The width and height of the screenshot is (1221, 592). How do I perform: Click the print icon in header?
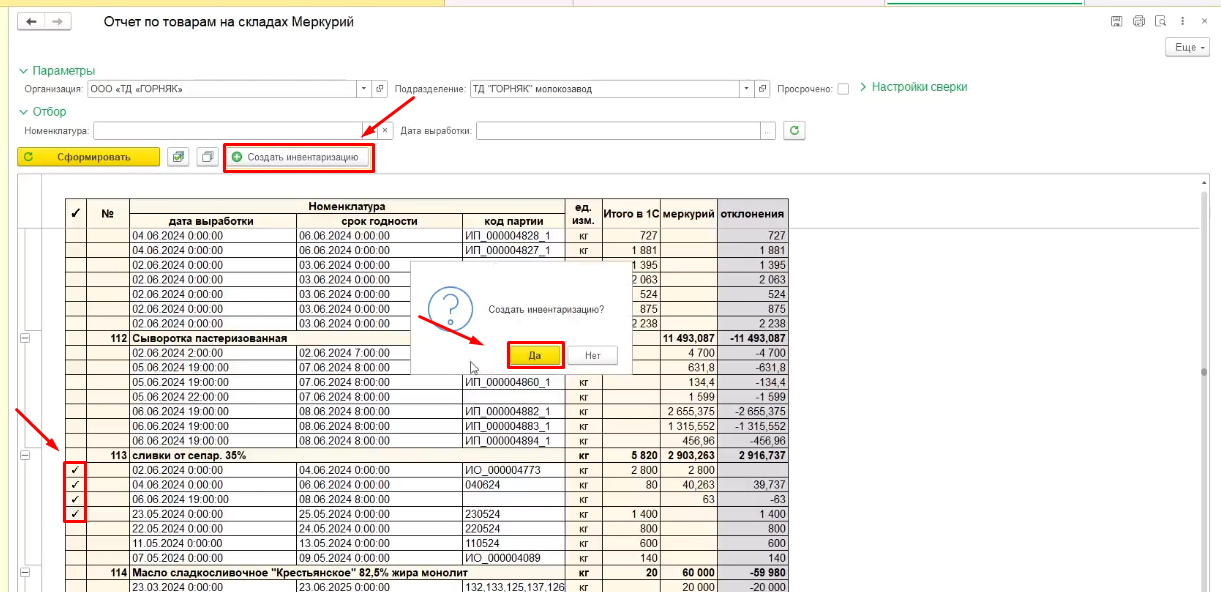point(1139,21)
